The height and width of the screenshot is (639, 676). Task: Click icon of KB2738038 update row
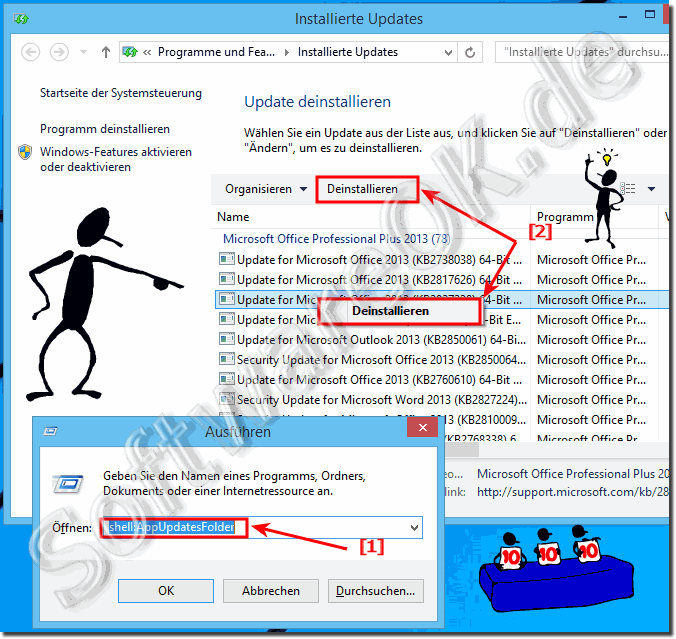coord(227,259)
